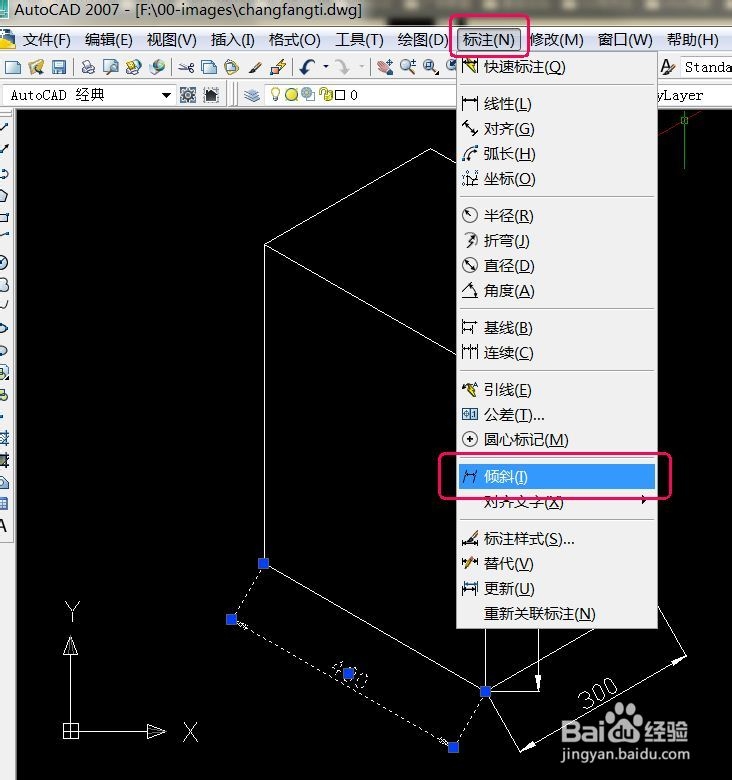This screenshot has height=780, width=732.
Task: Choose 线性(L) linear dimension
Action: tap(556, 104)
